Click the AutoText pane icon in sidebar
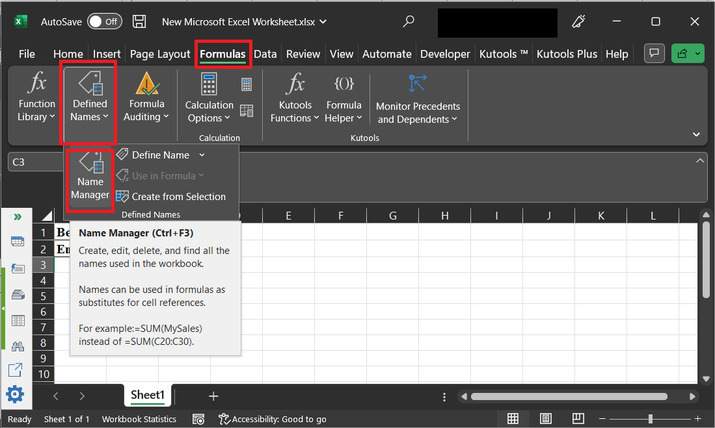Screen dimensions: 715x428 coord(17,268)
